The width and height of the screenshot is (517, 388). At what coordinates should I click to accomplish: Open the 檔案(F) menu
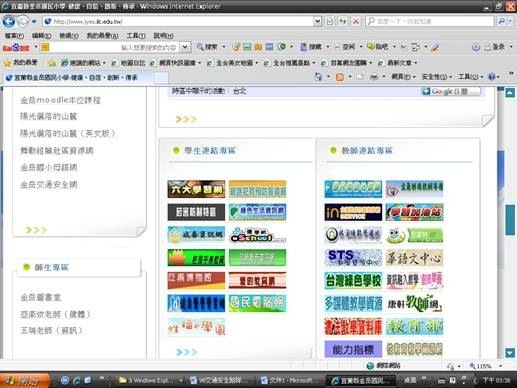[14, 35]
